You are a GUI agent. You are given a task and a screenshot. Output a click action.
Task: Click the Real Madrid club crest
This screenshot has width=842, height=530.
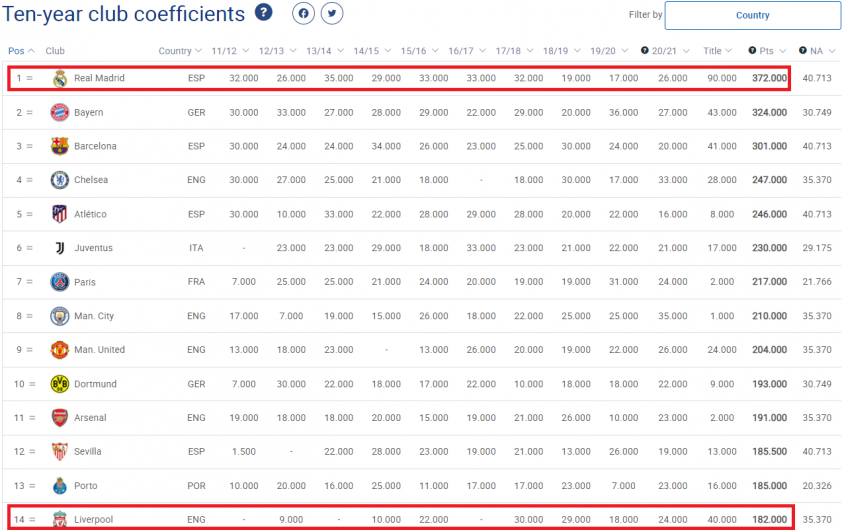(x=60, y=78)
